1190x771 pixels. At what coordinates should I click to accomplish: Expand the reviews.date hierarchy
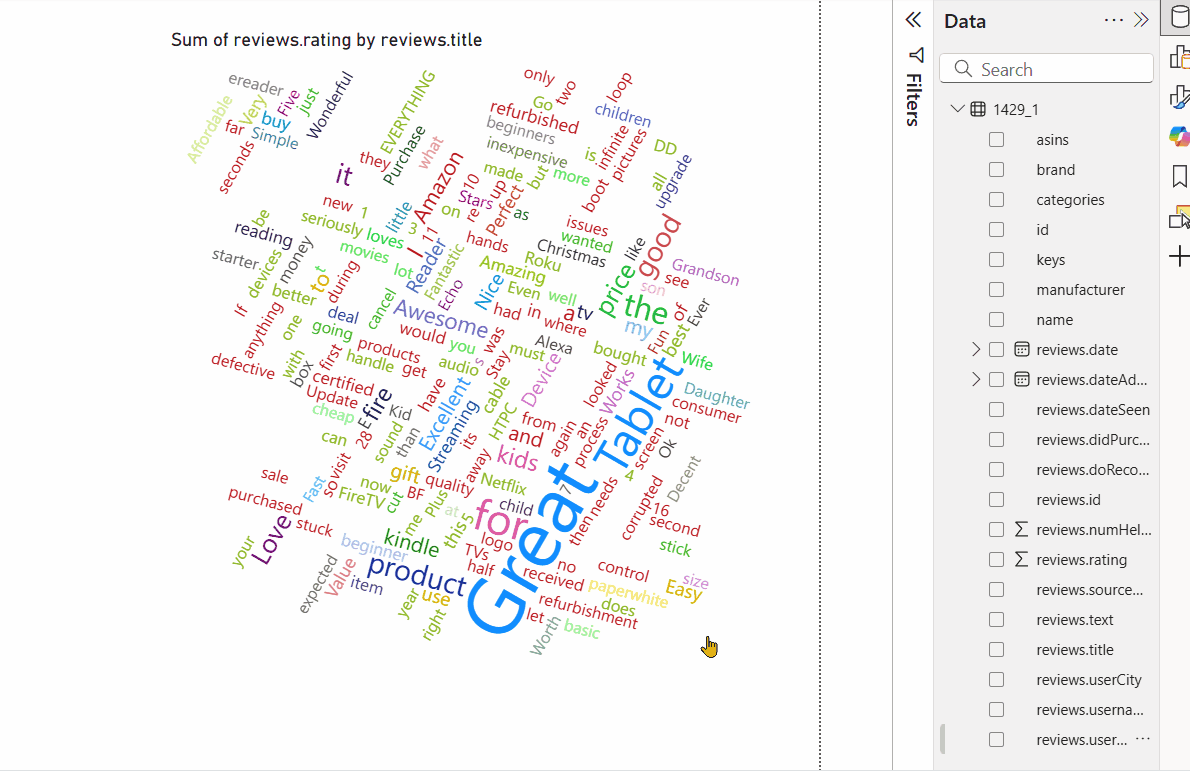click(x=976, y=350)
